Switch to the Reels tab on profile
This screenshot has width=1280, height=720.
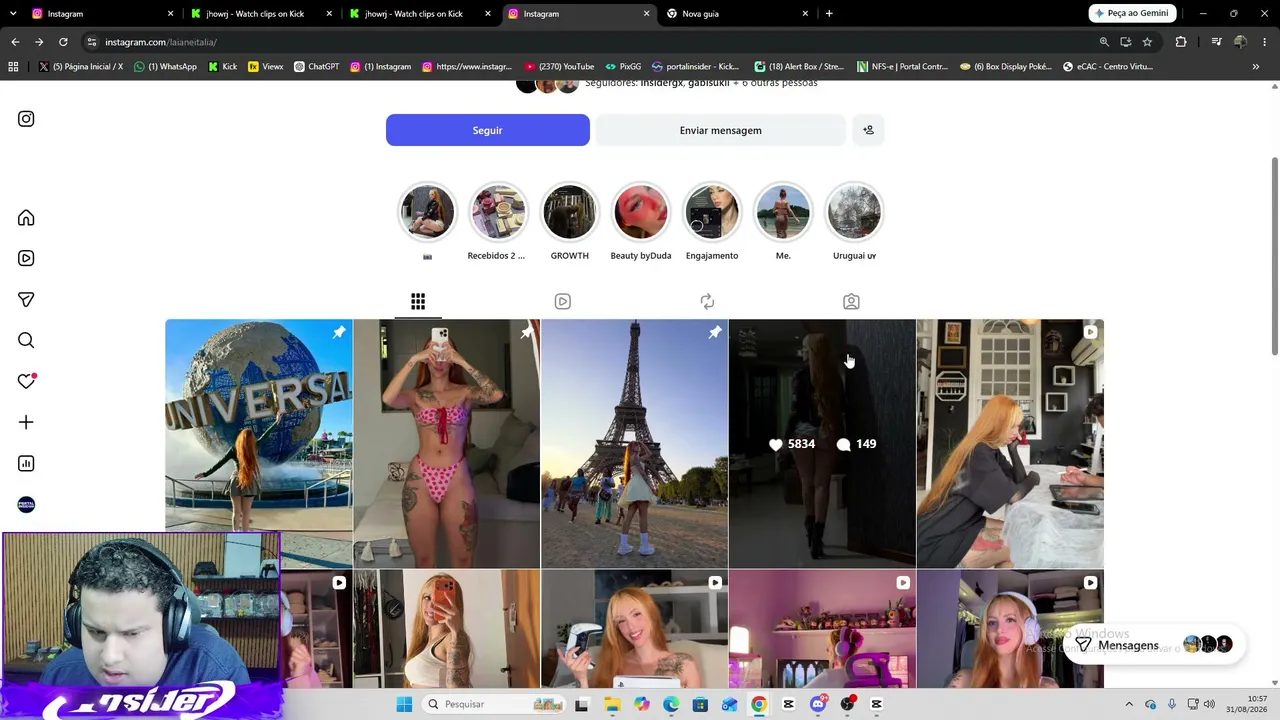[563, 301]
